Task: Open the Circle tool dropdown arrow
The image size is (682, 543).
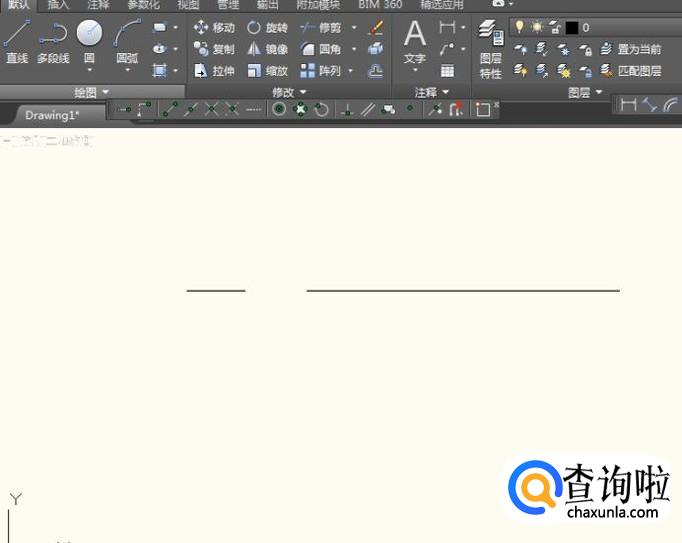Action: (90, 70)
